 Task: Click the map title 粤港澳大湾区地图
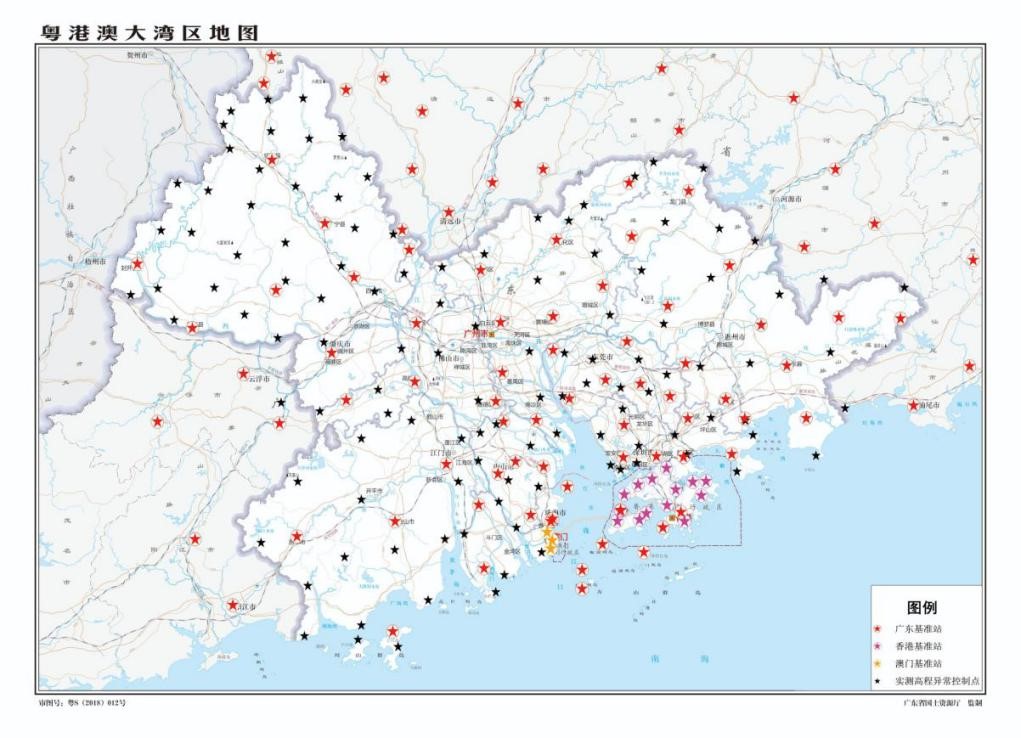tap(149, 32)
